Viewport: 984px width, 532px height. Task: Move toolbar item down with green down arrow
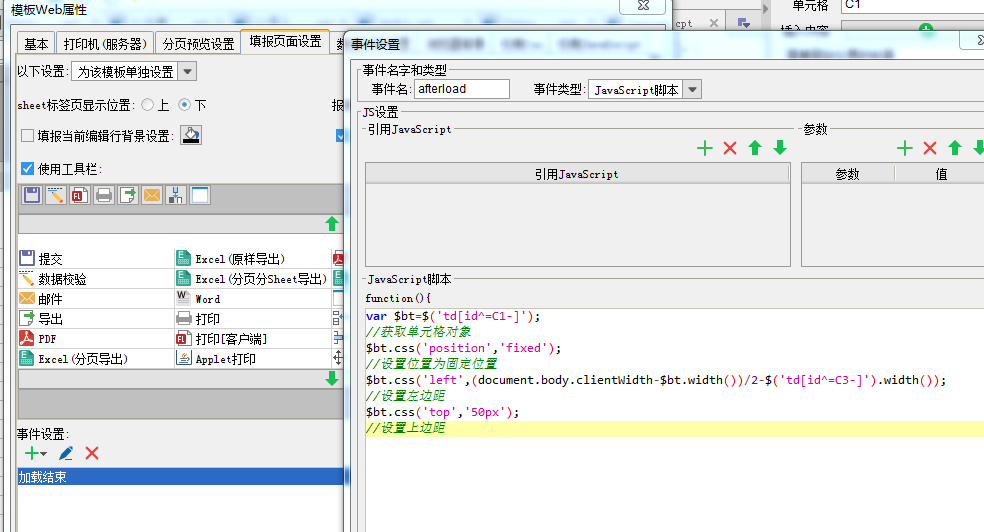(332, 378)
